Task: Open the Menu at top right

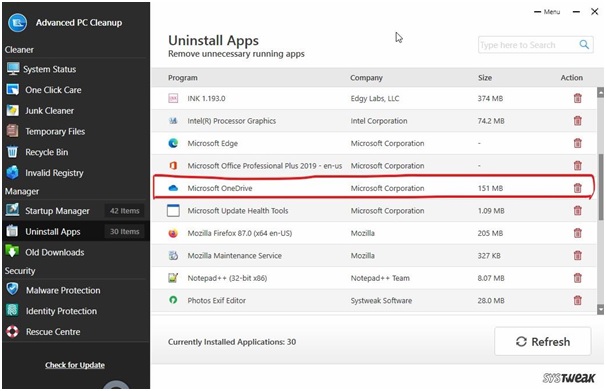Action: pos(547,12)
